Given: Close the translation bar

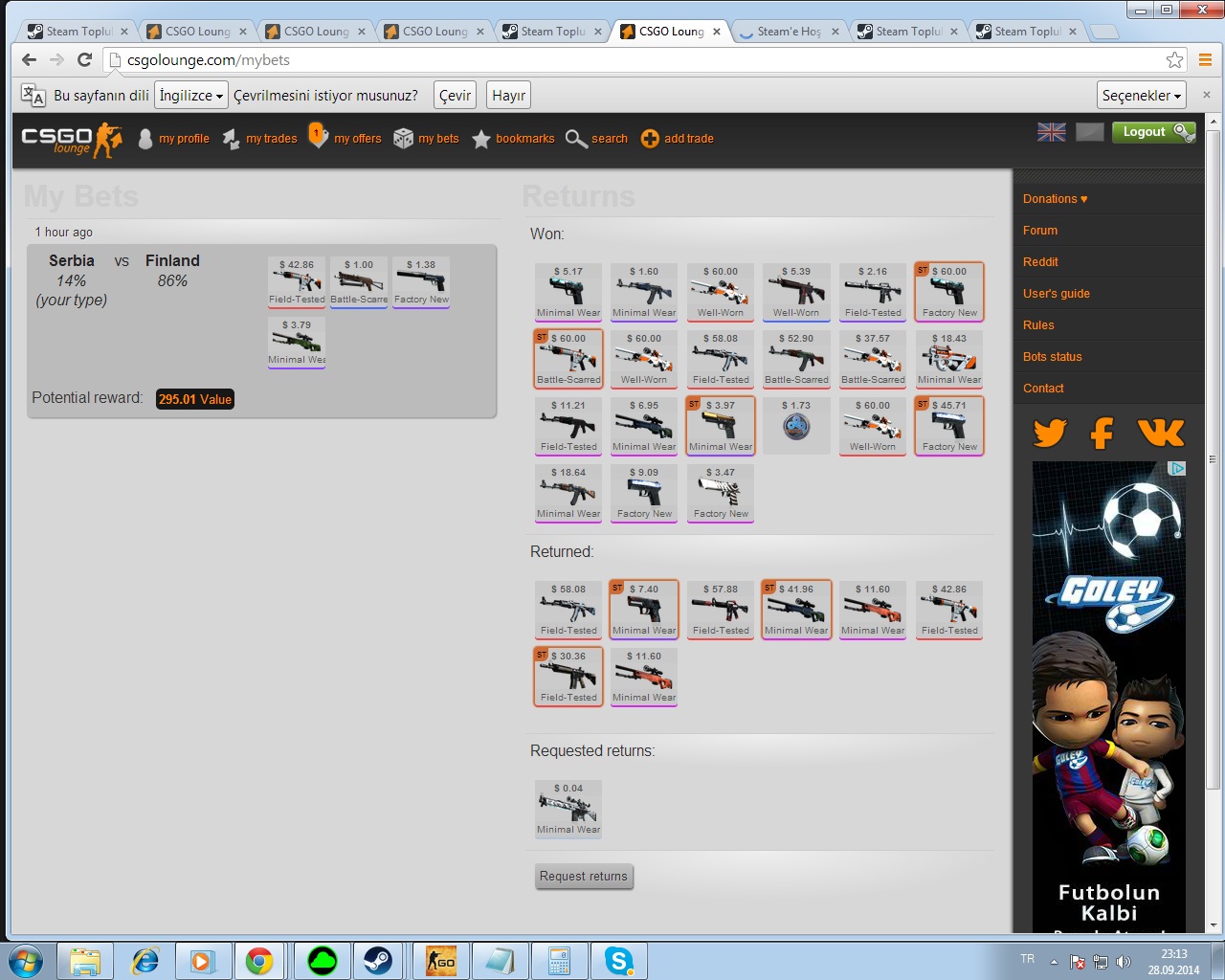Looking at the screenshot, I should [x=1206, y=95].
